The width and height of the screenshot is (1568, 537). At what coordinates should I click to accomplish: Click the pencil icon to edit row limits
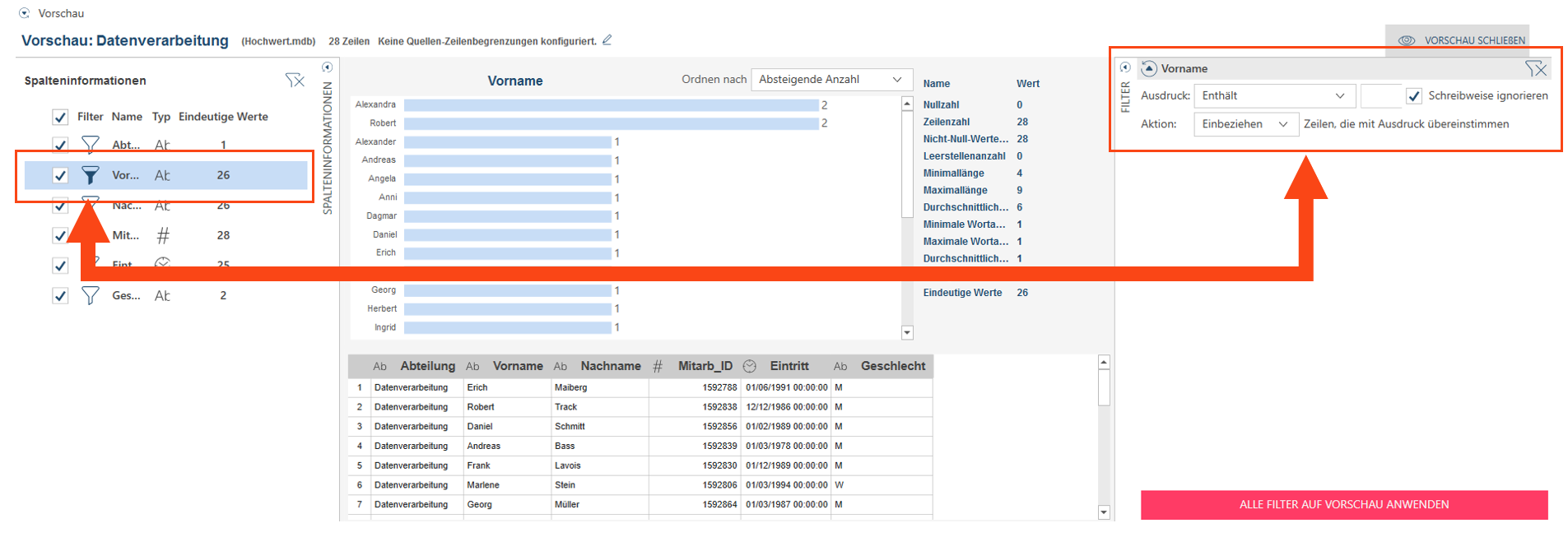(607, 40)
